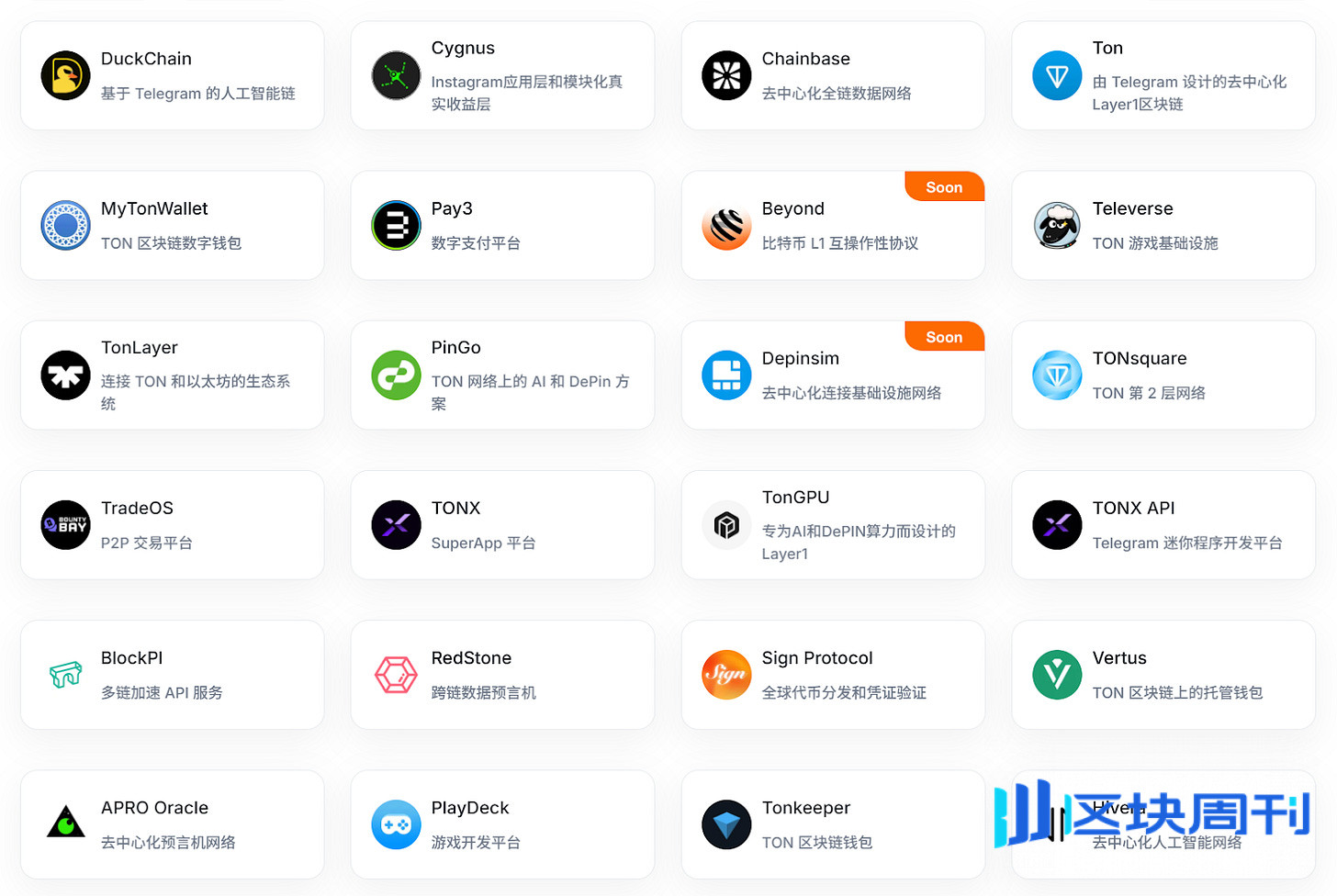The width and height of the screenshot is (1337, 896).
Task: Open the TradeOS Bounty Bay icon
Action: 65,525
